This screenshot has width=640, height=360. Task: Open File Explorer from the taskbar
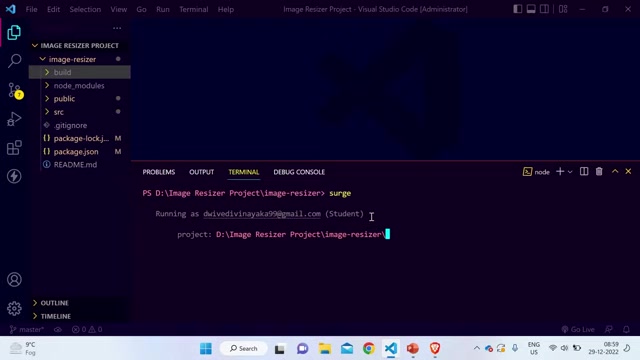325,349
